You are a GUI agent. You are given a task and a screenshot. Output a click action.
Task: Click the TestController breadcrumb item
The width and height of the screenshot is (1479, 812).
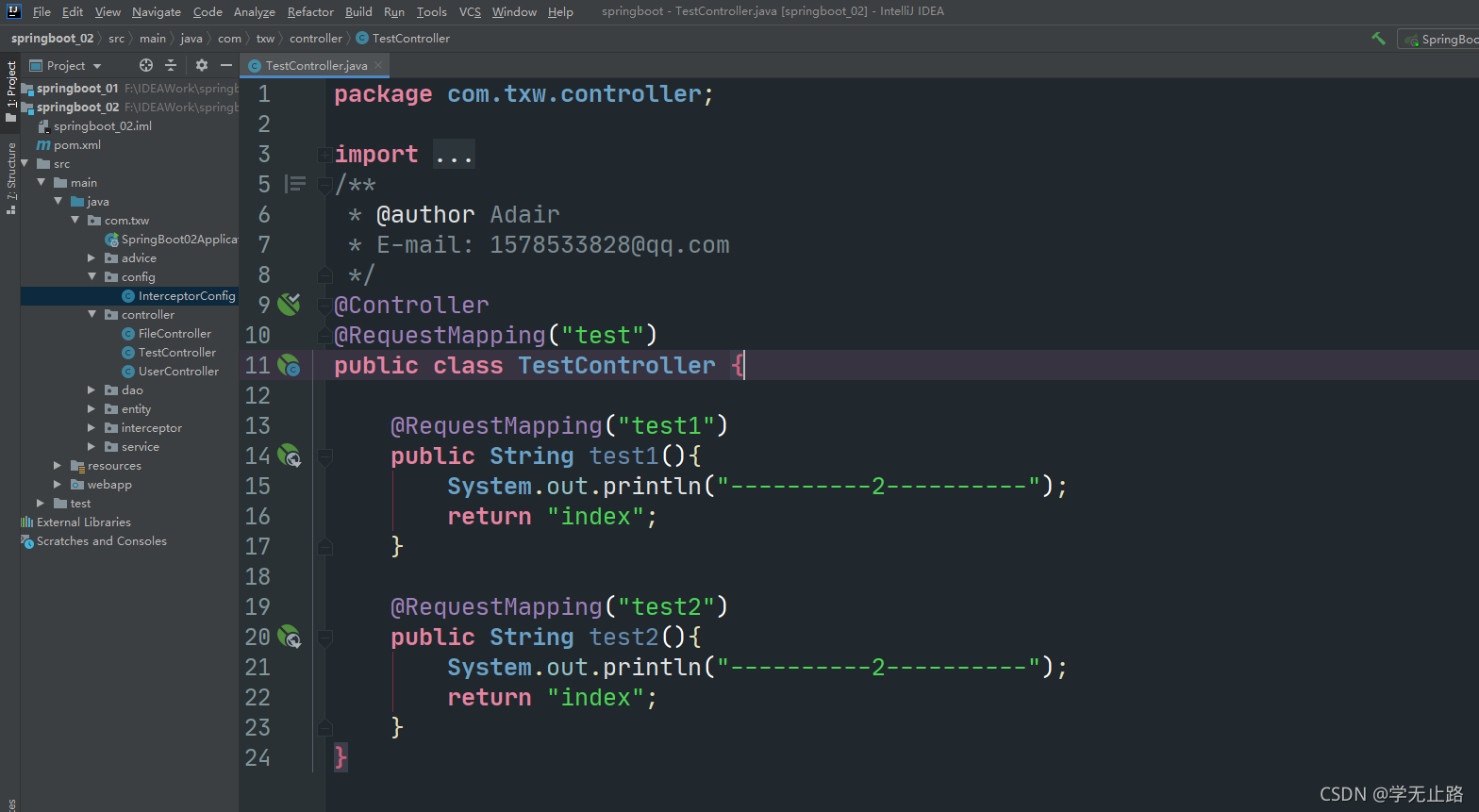(x=403, y=39)
